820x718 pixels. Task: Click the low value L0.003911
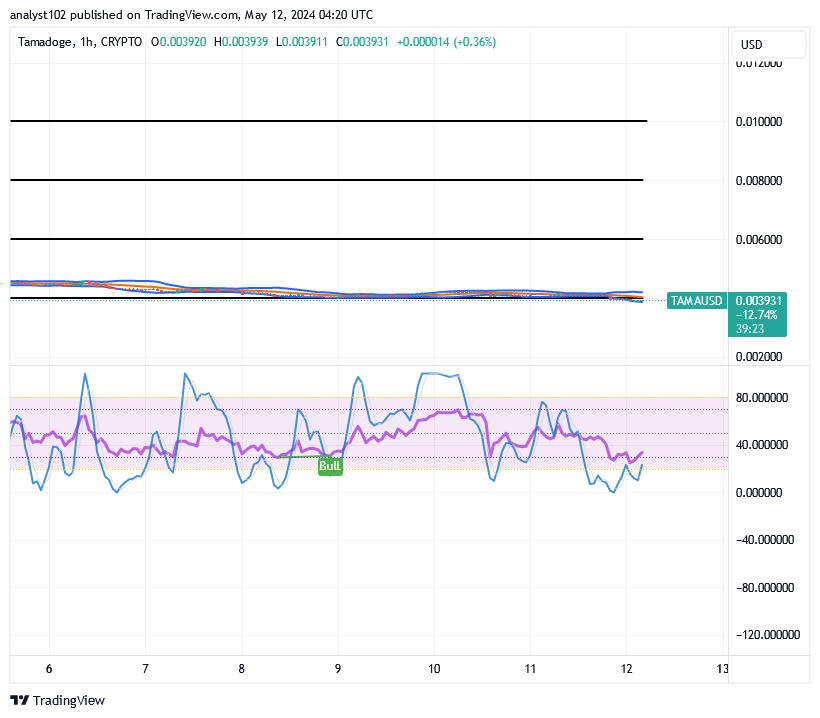pyautogui.click(x=302, y=42)
